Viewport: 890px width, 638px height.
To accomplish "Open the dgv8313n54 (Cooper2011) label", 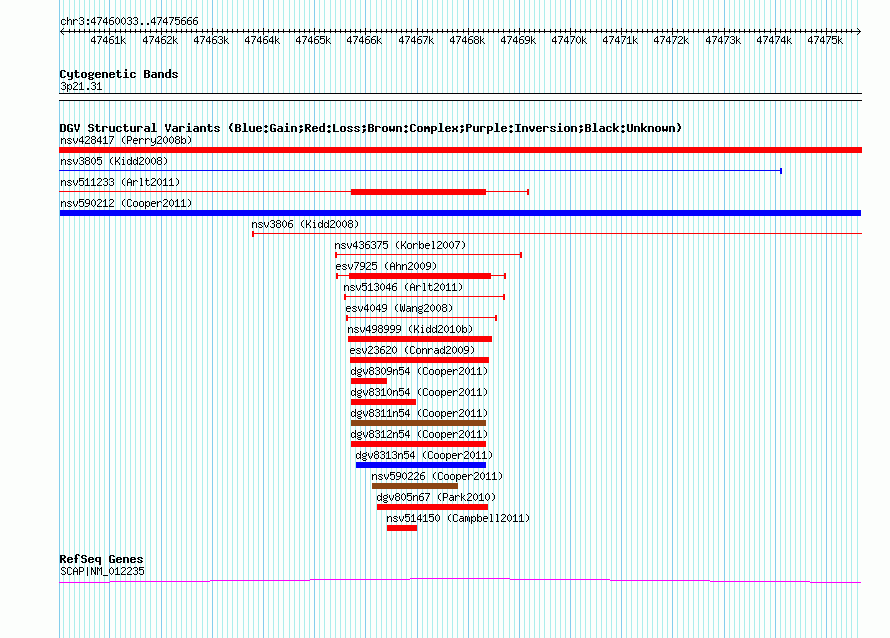I will (424, 455).
